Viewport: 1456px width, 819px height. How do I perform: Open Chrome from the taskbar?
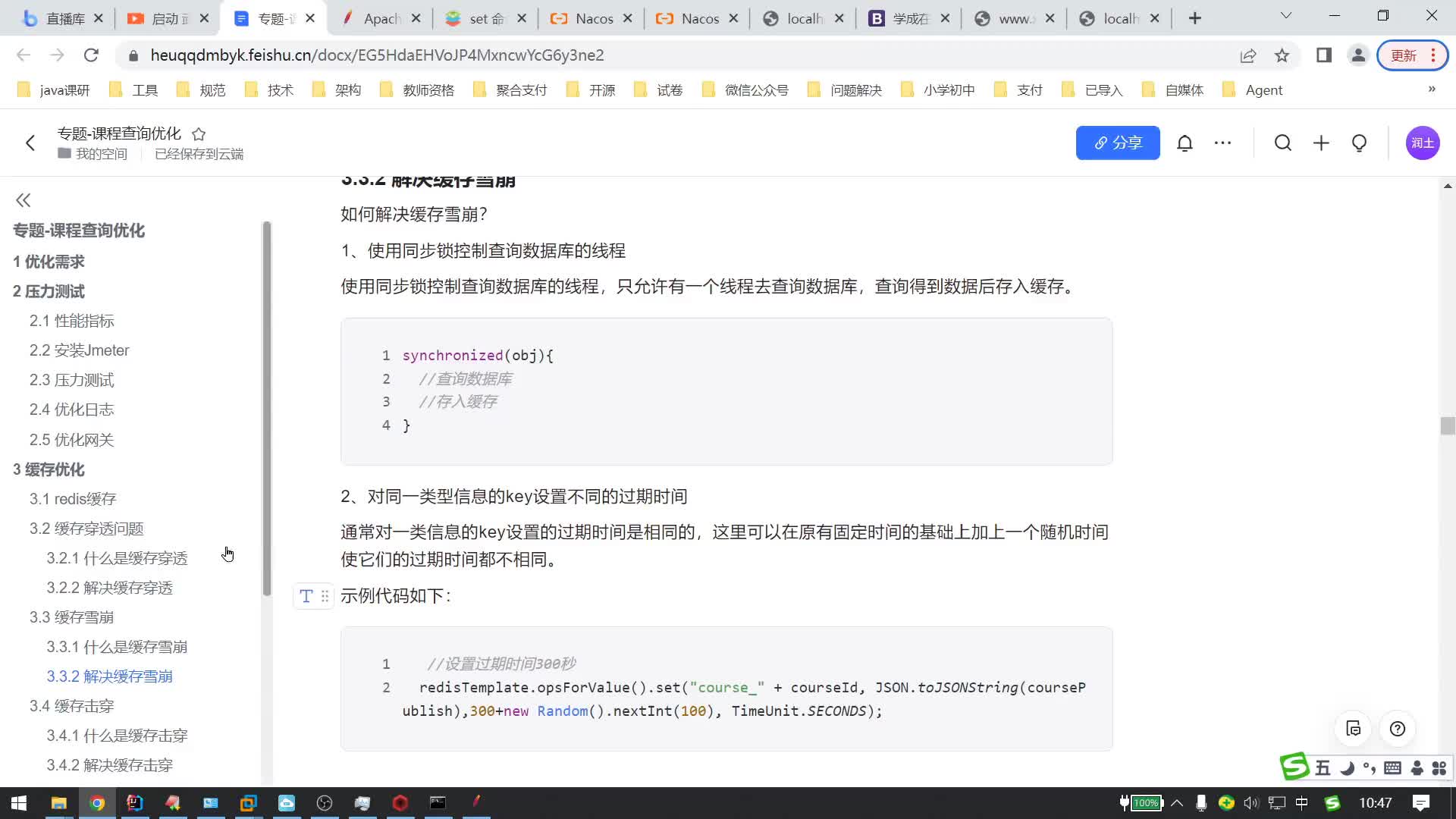97,803
